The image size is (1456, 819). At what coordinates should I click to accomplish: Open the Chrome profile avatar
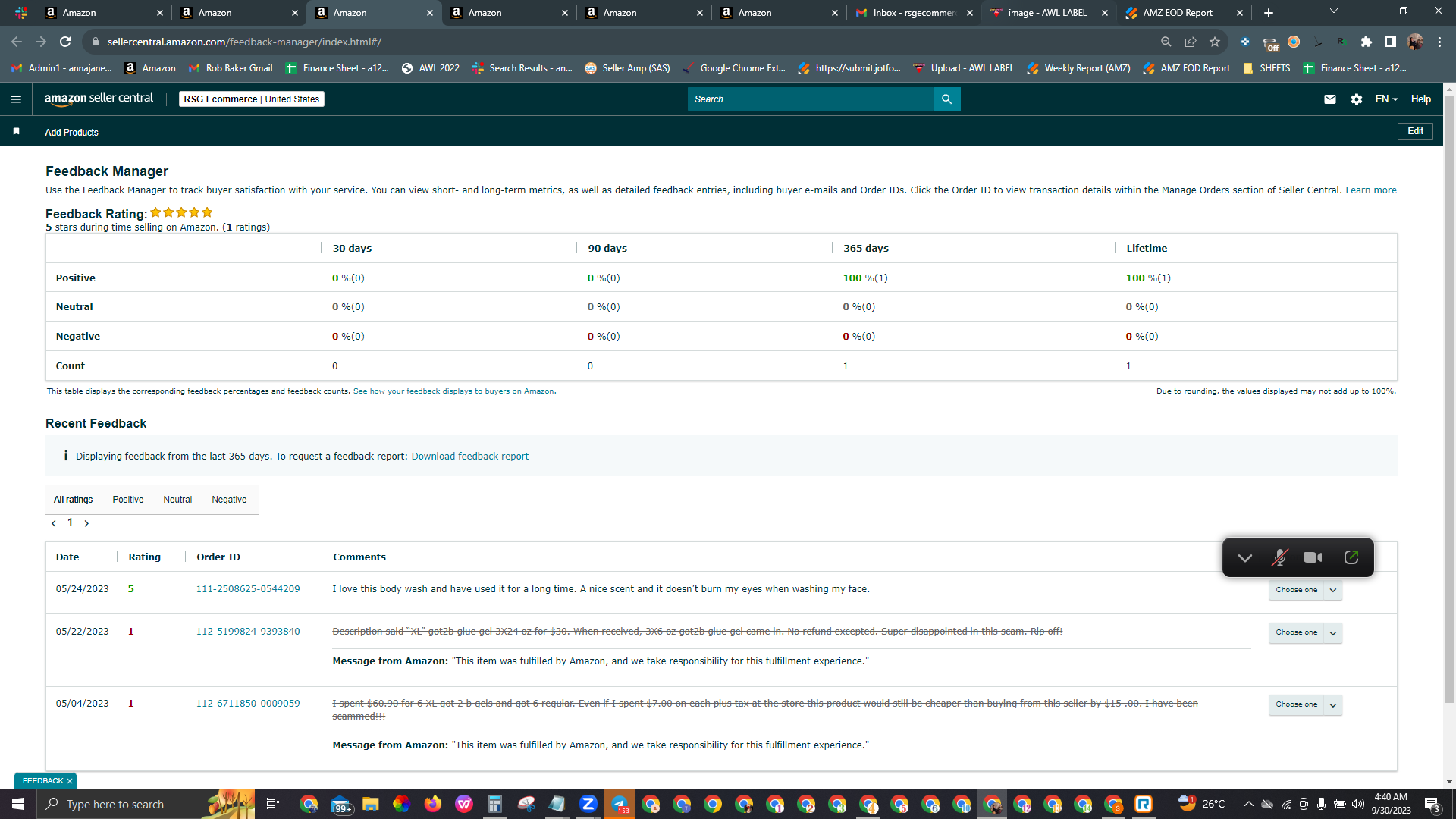click(1415, 42)
